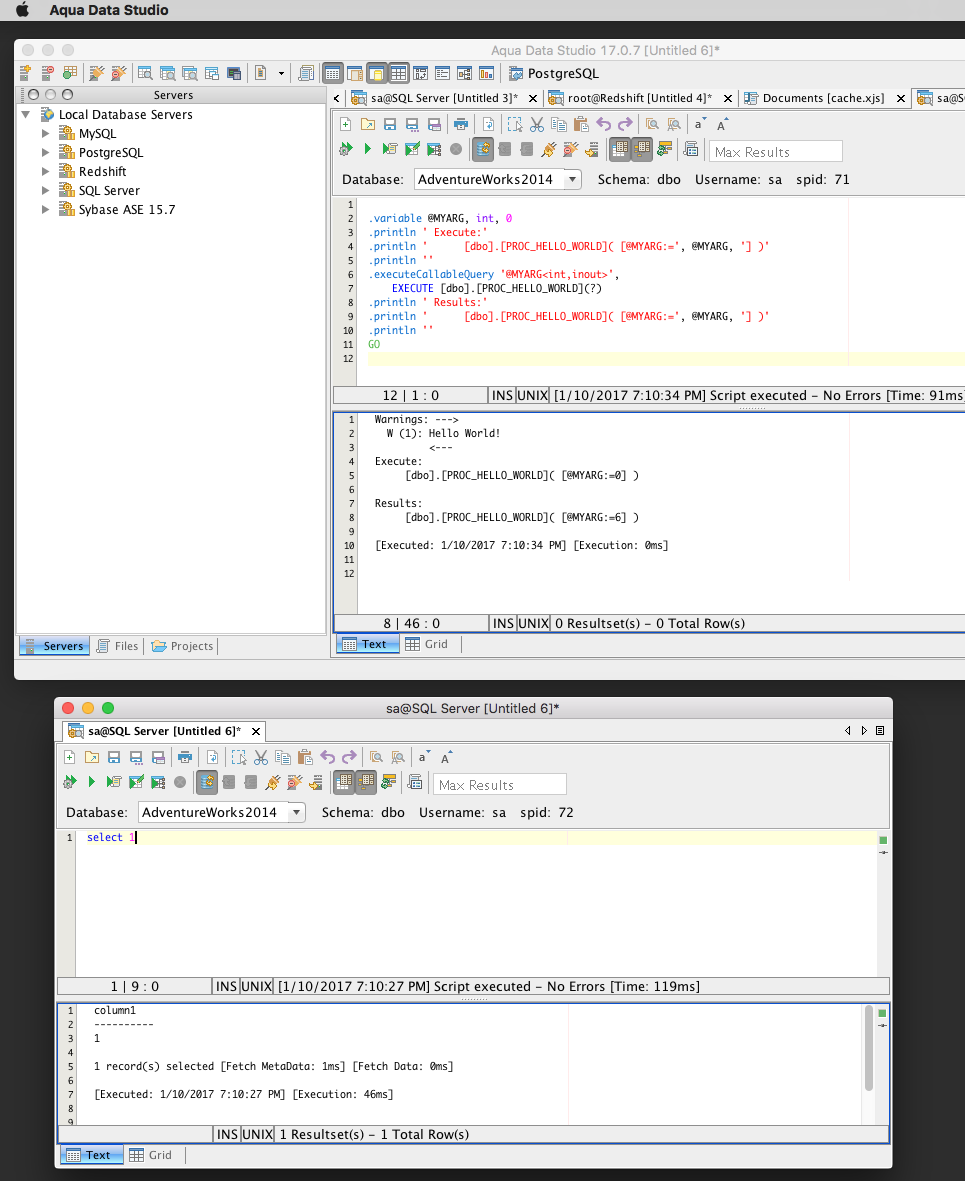The image size is (965, 1181).
Task: Click the Unregister Server icon in main toolbar
Action: click(47, 73)
